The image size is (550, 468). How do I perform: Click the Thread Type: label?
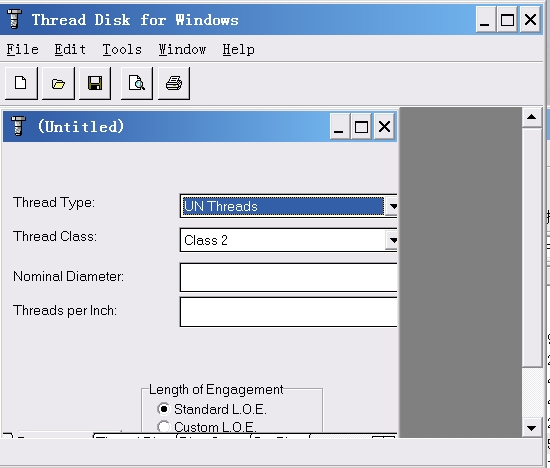pyautogui.click(x=54, y=203)
